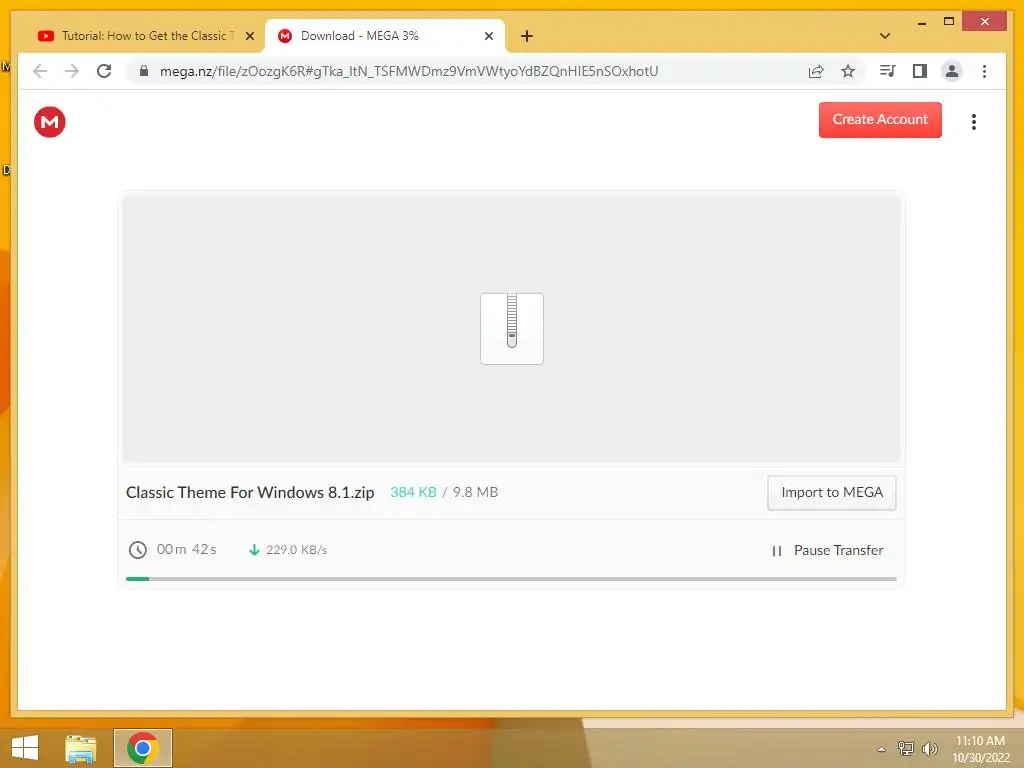Click the Import to MEGA button

[831, 492]
